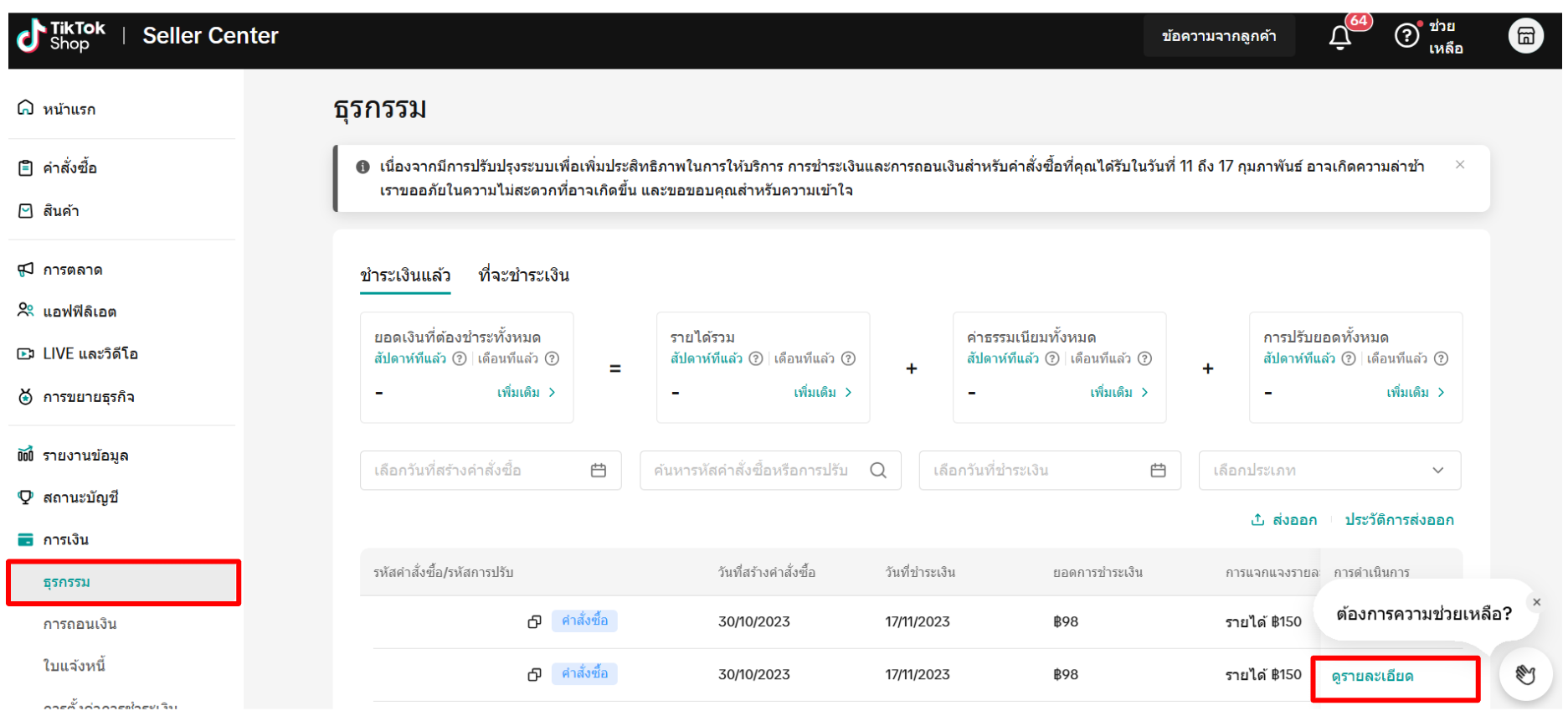Click the search magnifier icon
The height and width of the screenshot is (716, 1568).
coord(877,471)
